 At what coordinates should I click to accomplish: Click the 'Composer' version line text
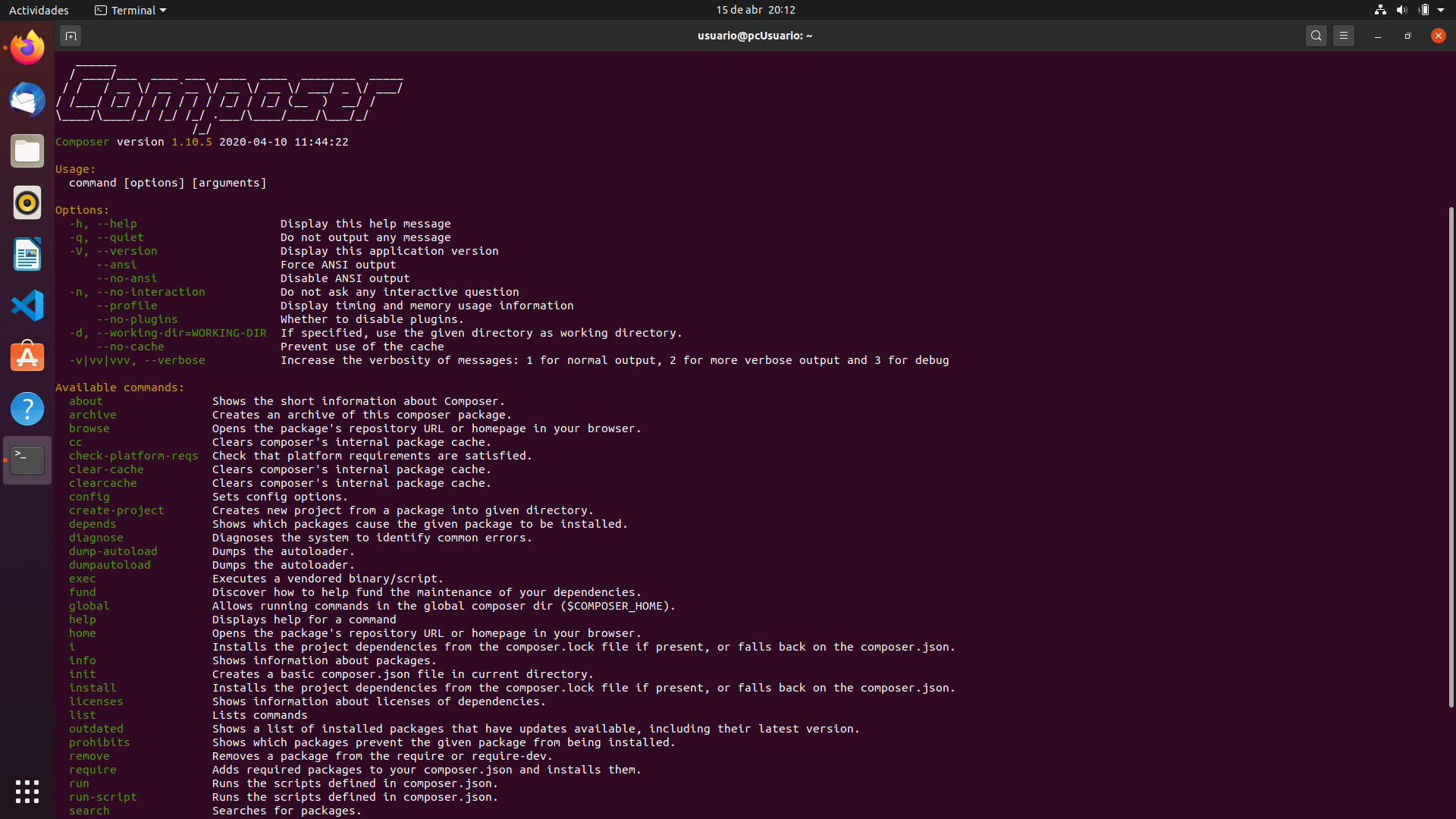coord(202,142)
